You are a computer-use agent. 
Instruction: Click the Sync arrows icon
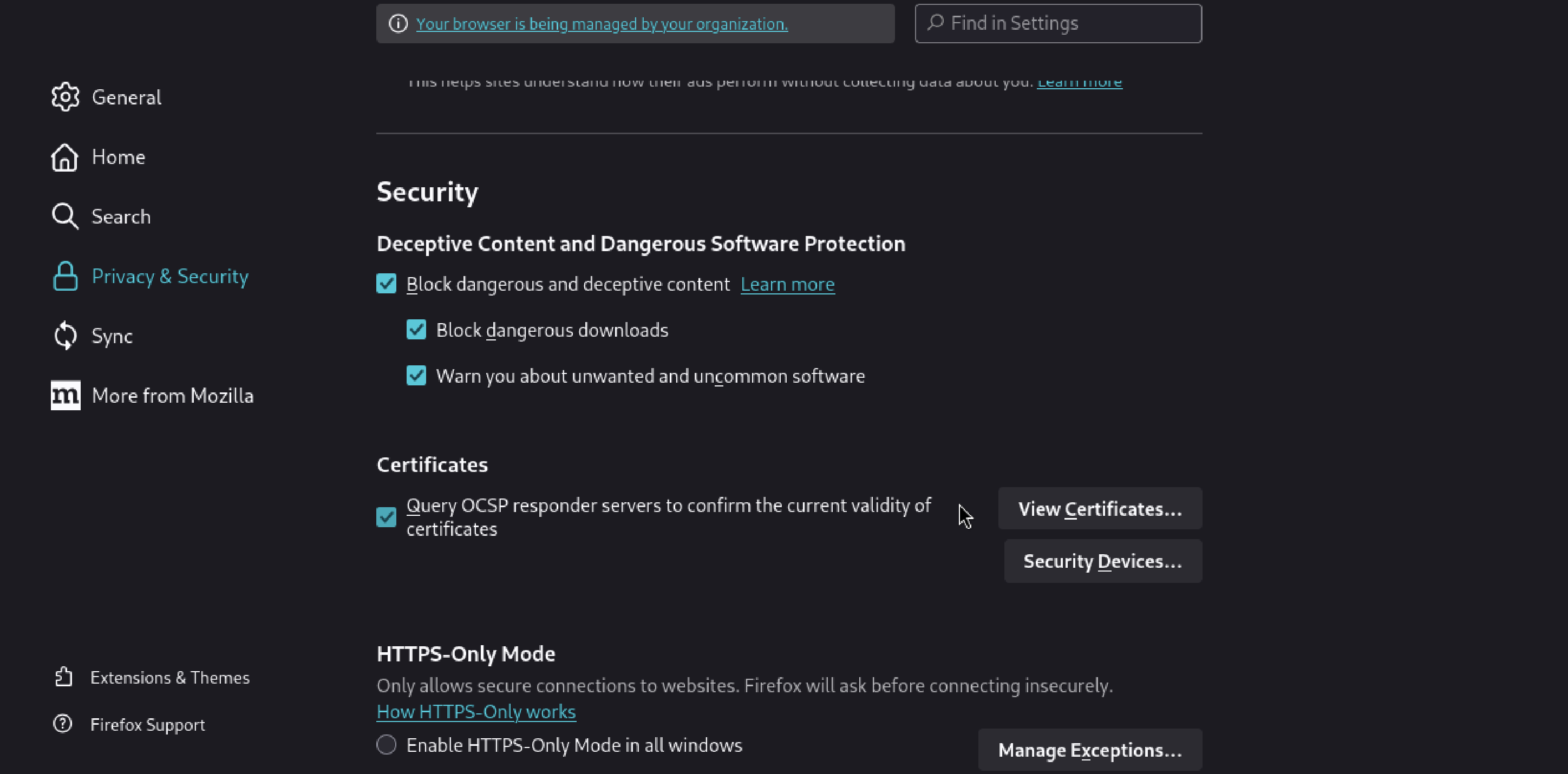click(65, 336)
